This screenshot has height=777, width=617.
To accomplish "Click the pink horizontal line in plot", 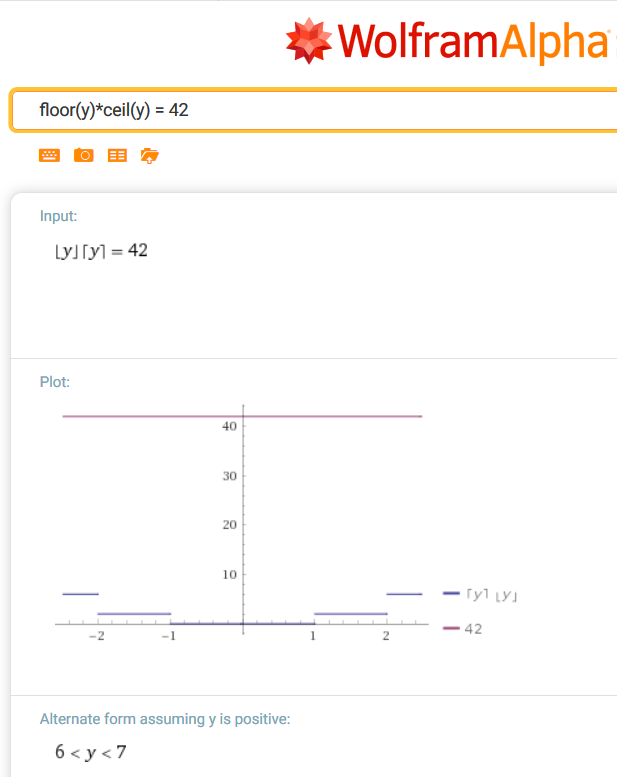I will pyautogui.click(x=150, y=416).
